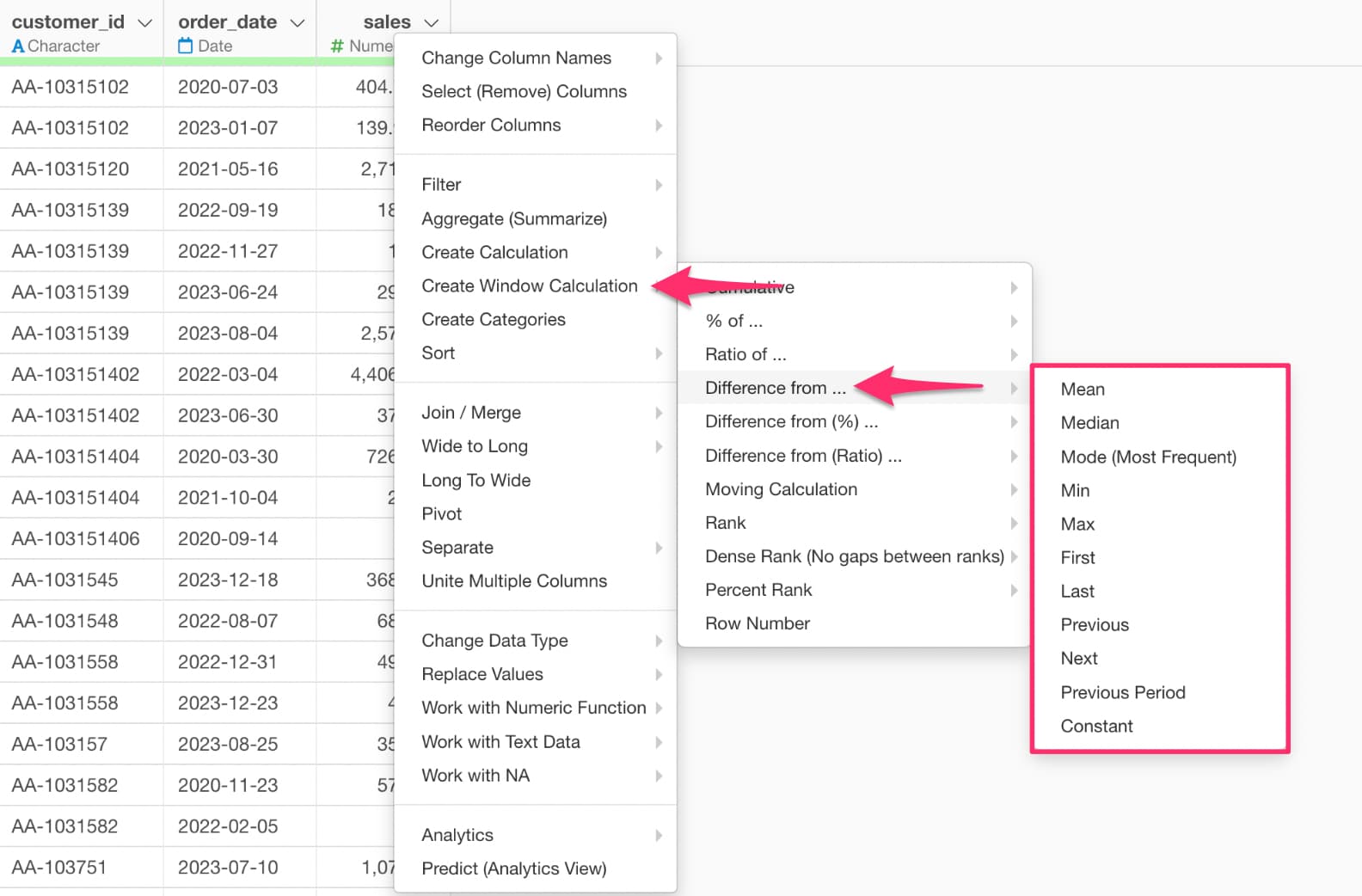
Task: Select Previous option
Action: 1160,624
